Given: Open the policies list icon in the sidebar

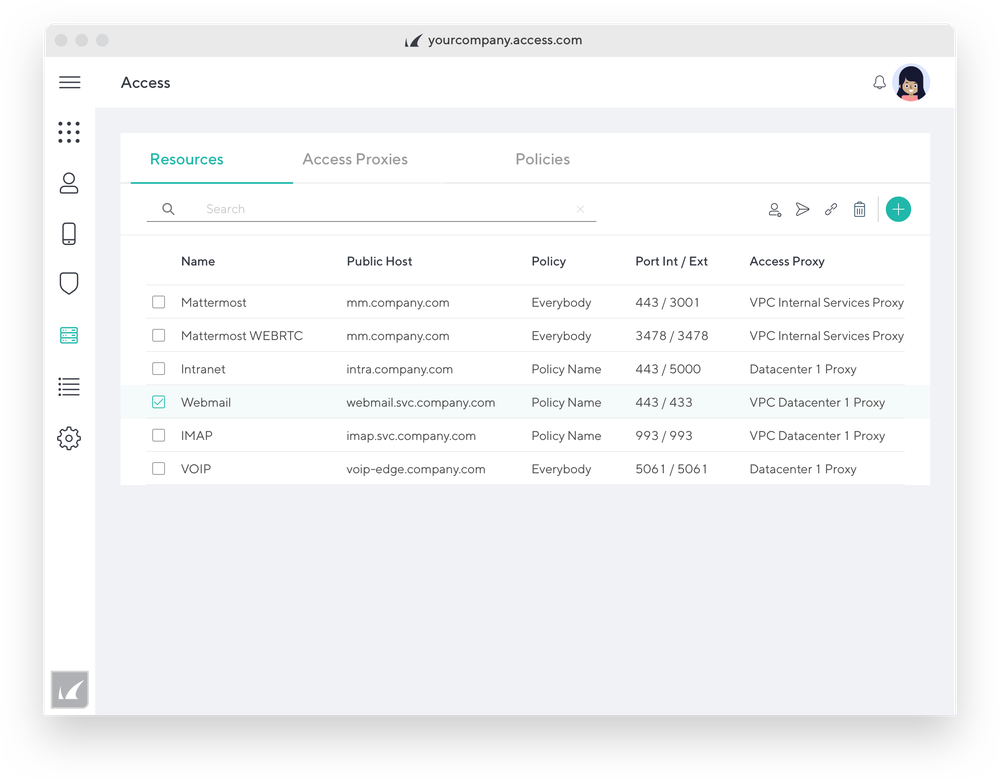Looking at the screenshot, I should click(69, 387).
